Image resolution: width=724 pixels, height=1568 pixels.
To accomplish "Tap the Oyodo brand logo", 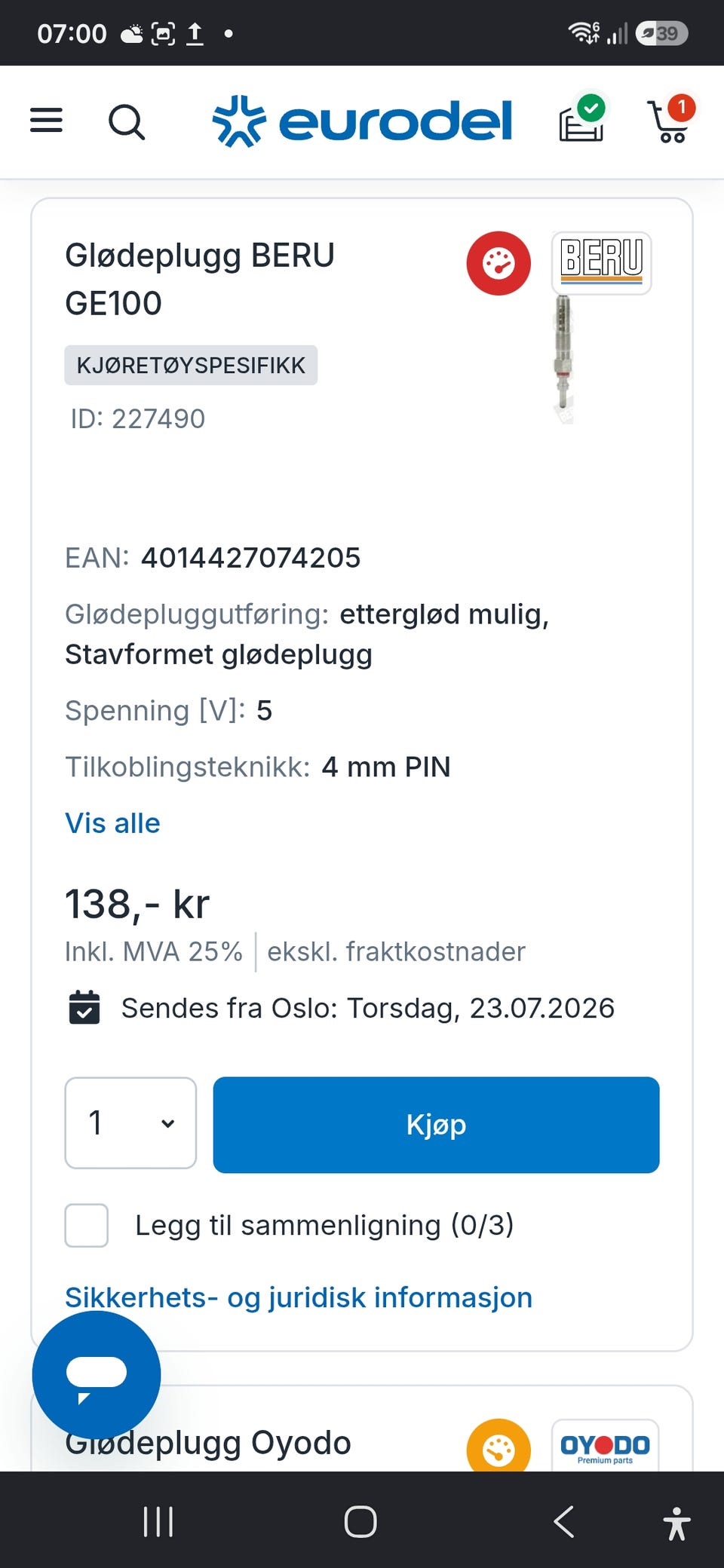I will (605, 1446).
